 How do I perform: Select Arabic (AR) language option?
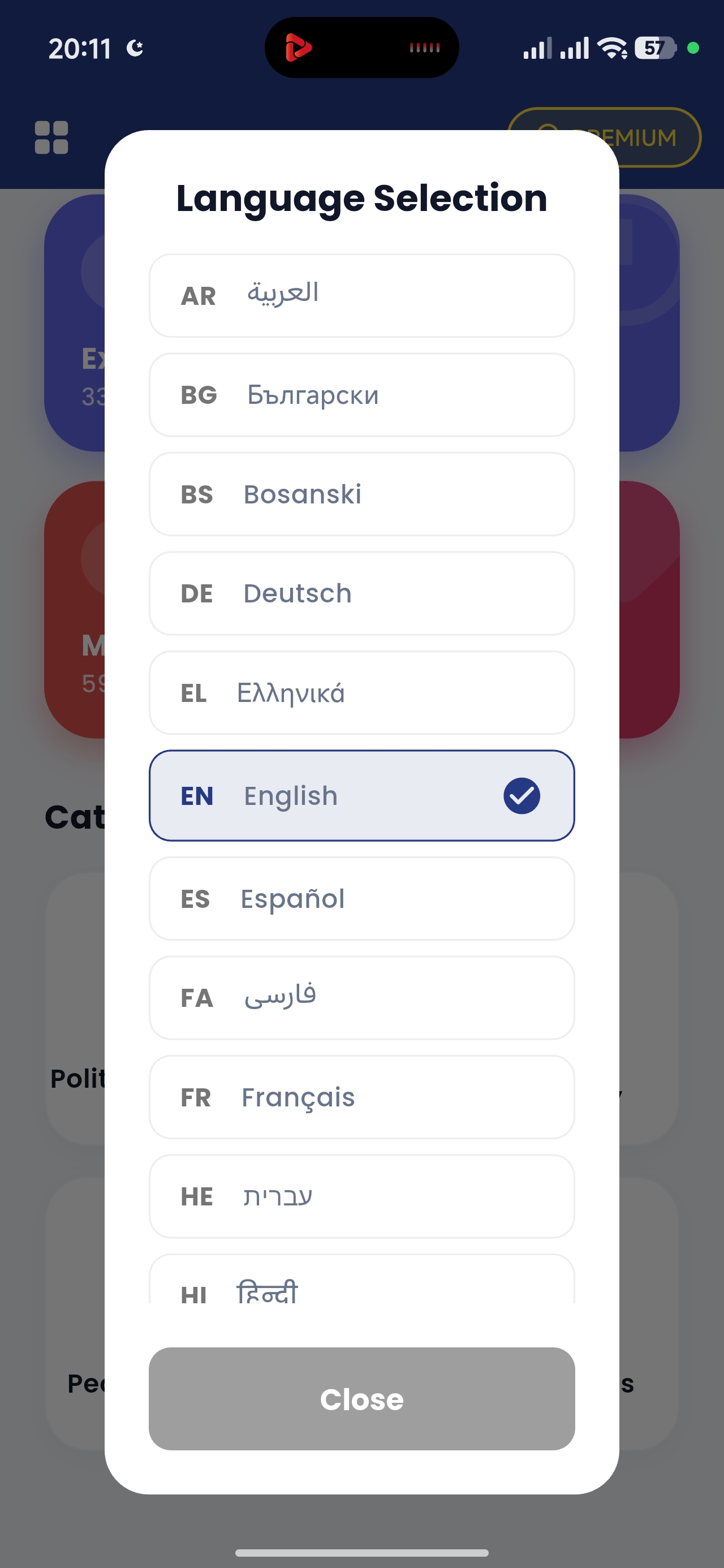[361, 296]
